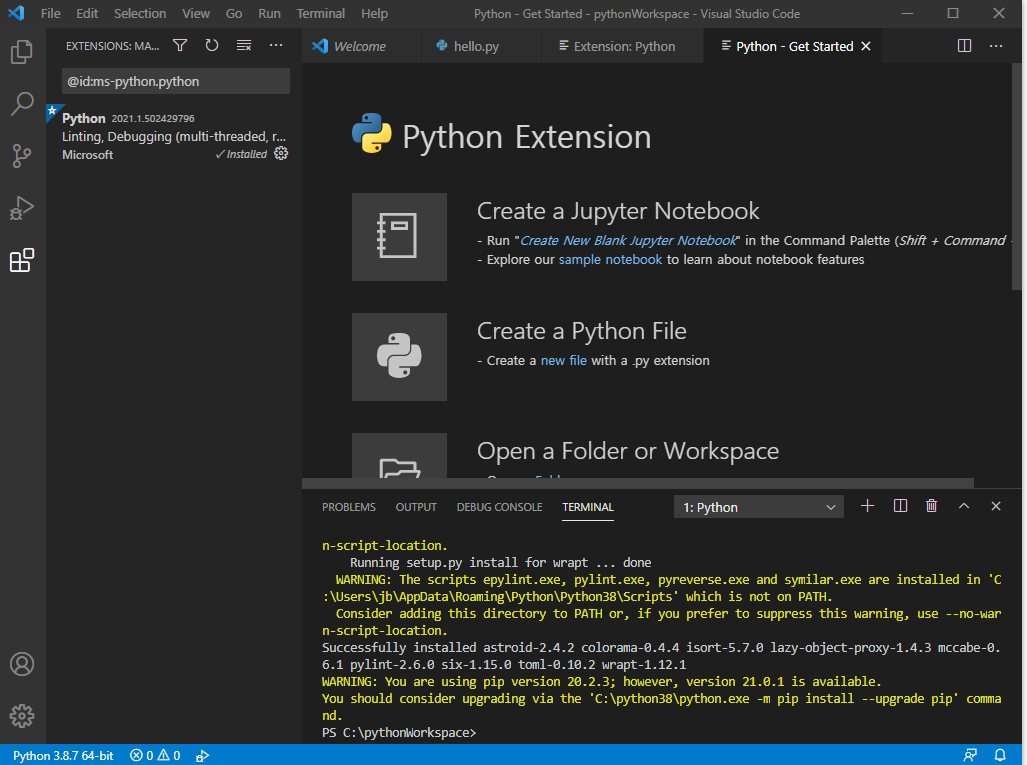The height and width of the screenshot is (765, 1027).
Task: Open the Edit menu
Action: pyautogui.click(x=86, y=13)
